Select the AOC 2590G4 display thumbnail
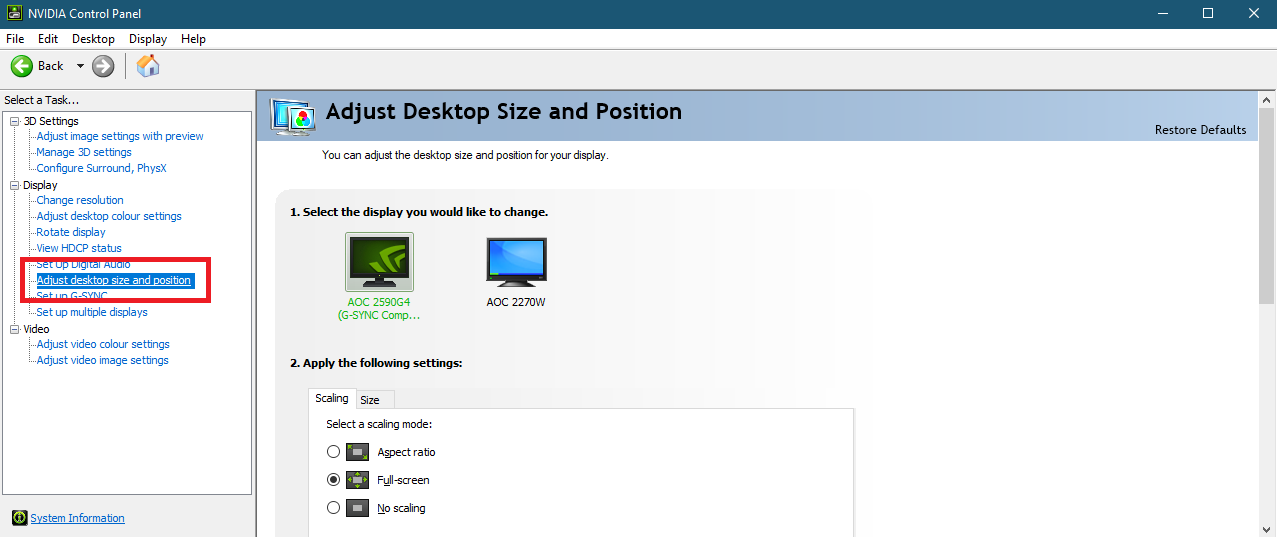1277x537 pixels. [x=379, y=262]
